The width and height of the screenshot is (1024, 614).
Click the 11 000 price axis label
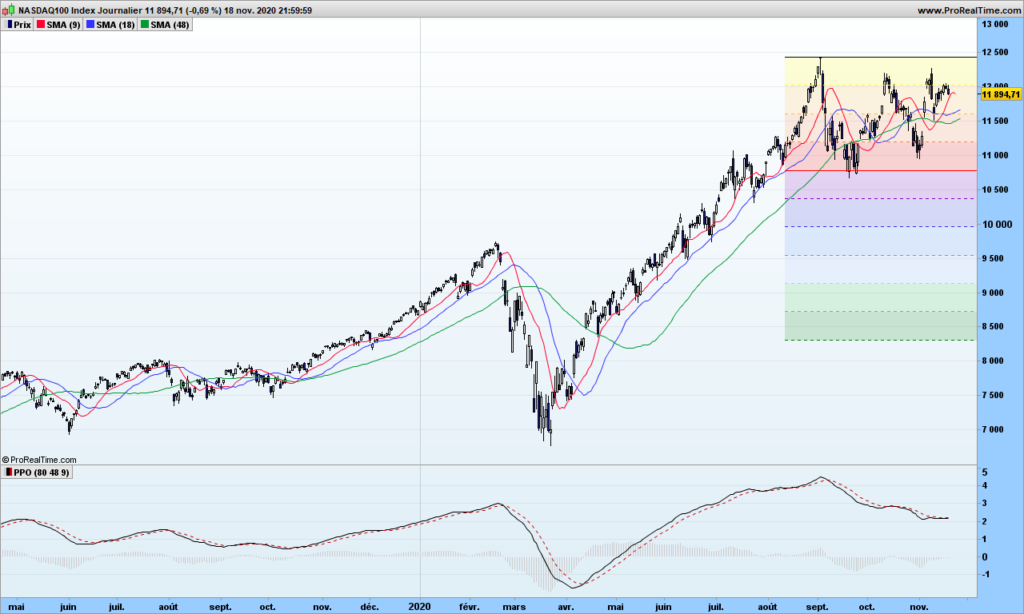[x=995, y=155]
